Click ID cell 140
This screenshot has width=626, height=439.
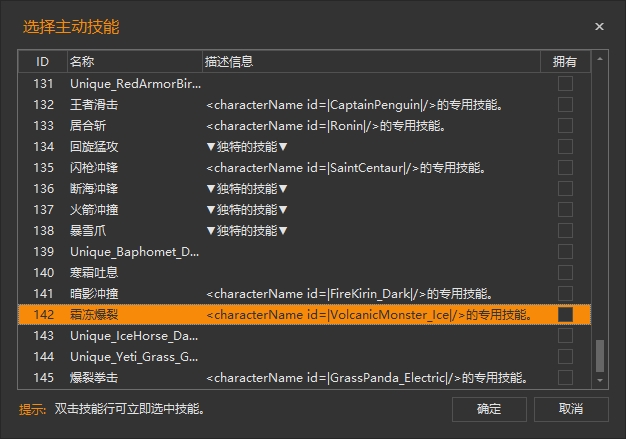pyautogui.click(x=44, y=273)
